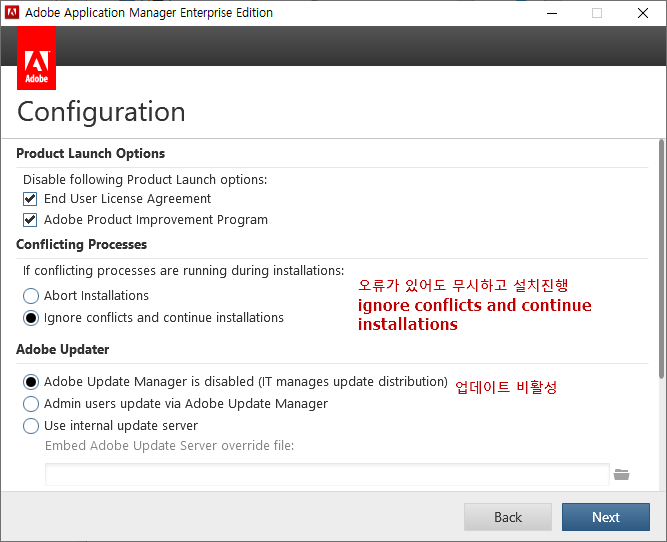Close the Application Manager window
The height and width of the screenshot is (542, 667).
[x=643, y=13]
